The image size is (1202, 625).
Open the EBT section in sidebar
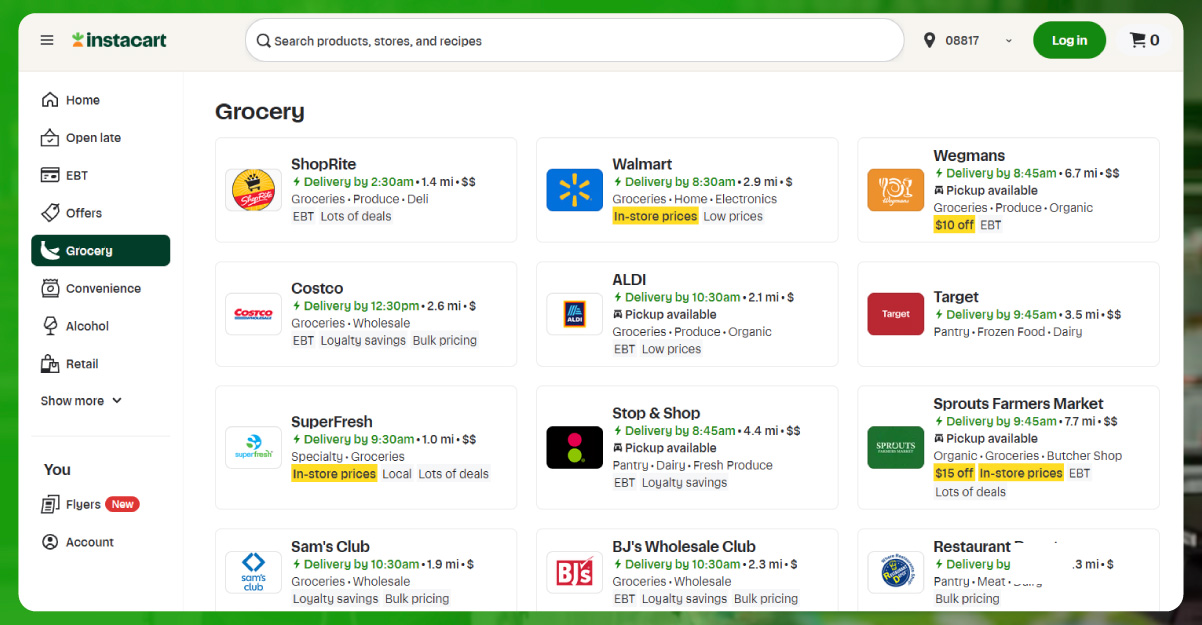(77, 175)
